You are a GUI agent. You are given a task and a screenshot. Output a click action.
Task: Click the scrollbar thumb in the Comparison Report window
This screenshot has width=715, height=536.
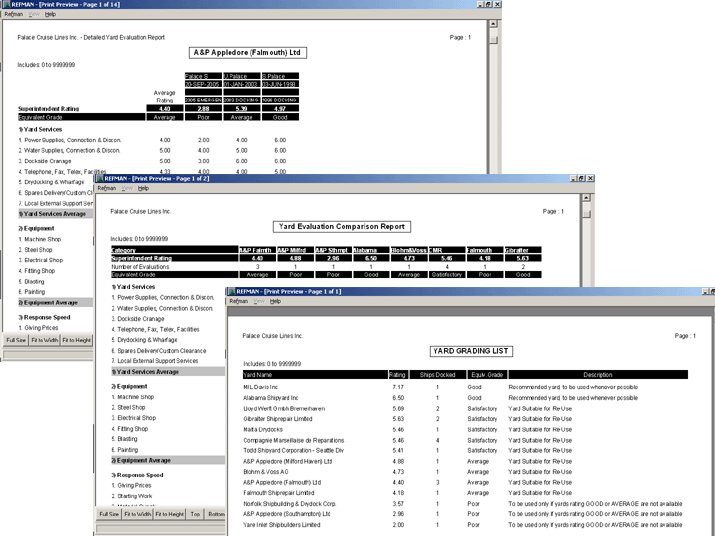coord(587,212)
